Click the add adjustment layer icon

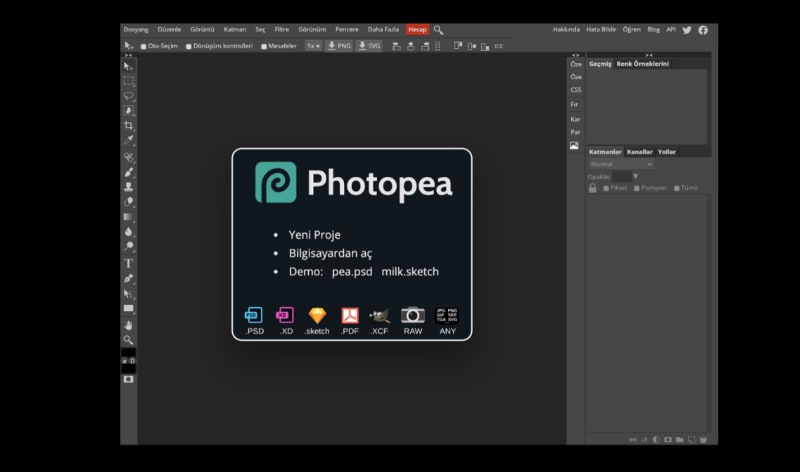click(656, 440)
